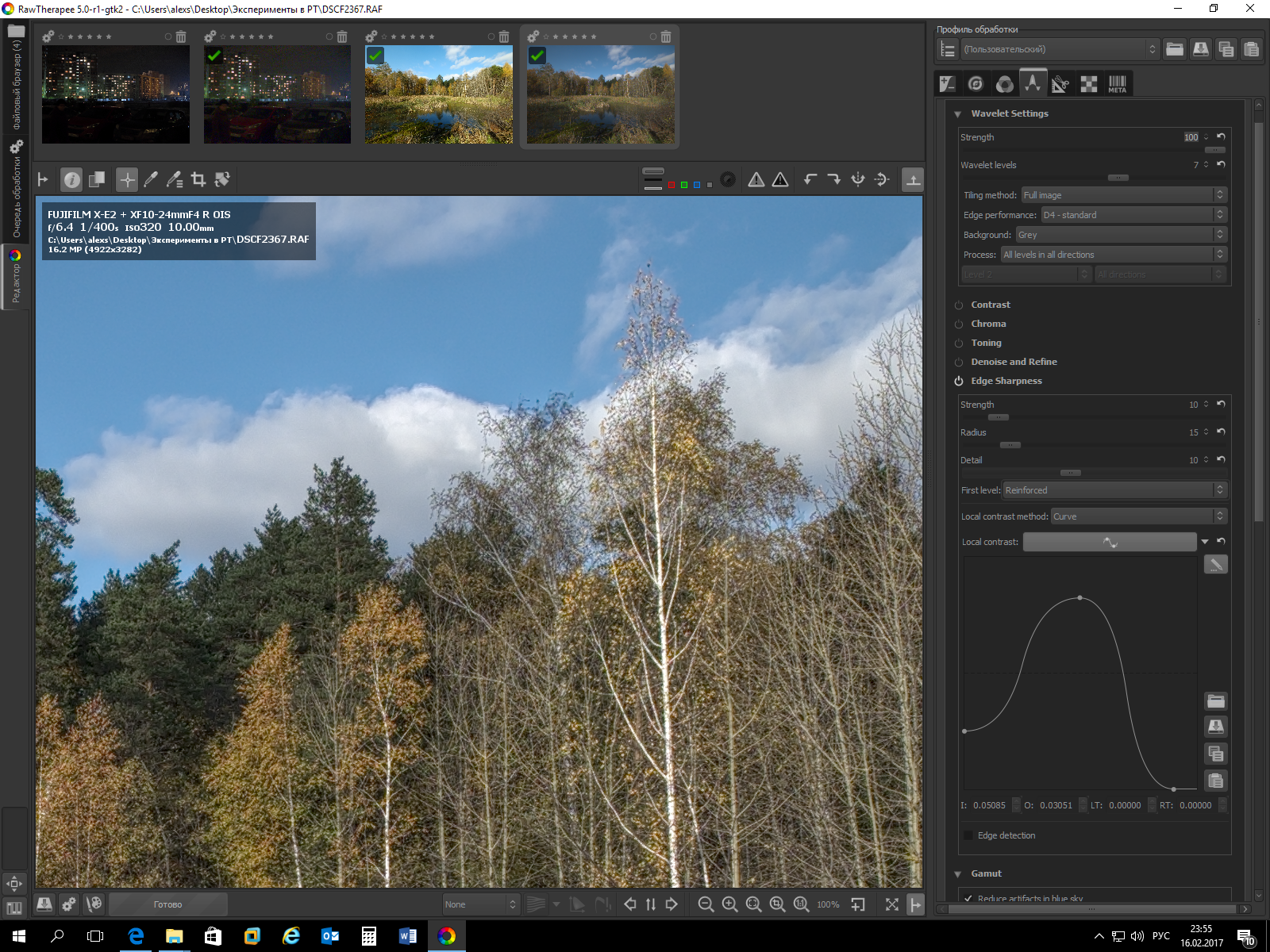Open the Background Grey dropdown
Screen dimensions: 1270x952
click(1122, 235)
